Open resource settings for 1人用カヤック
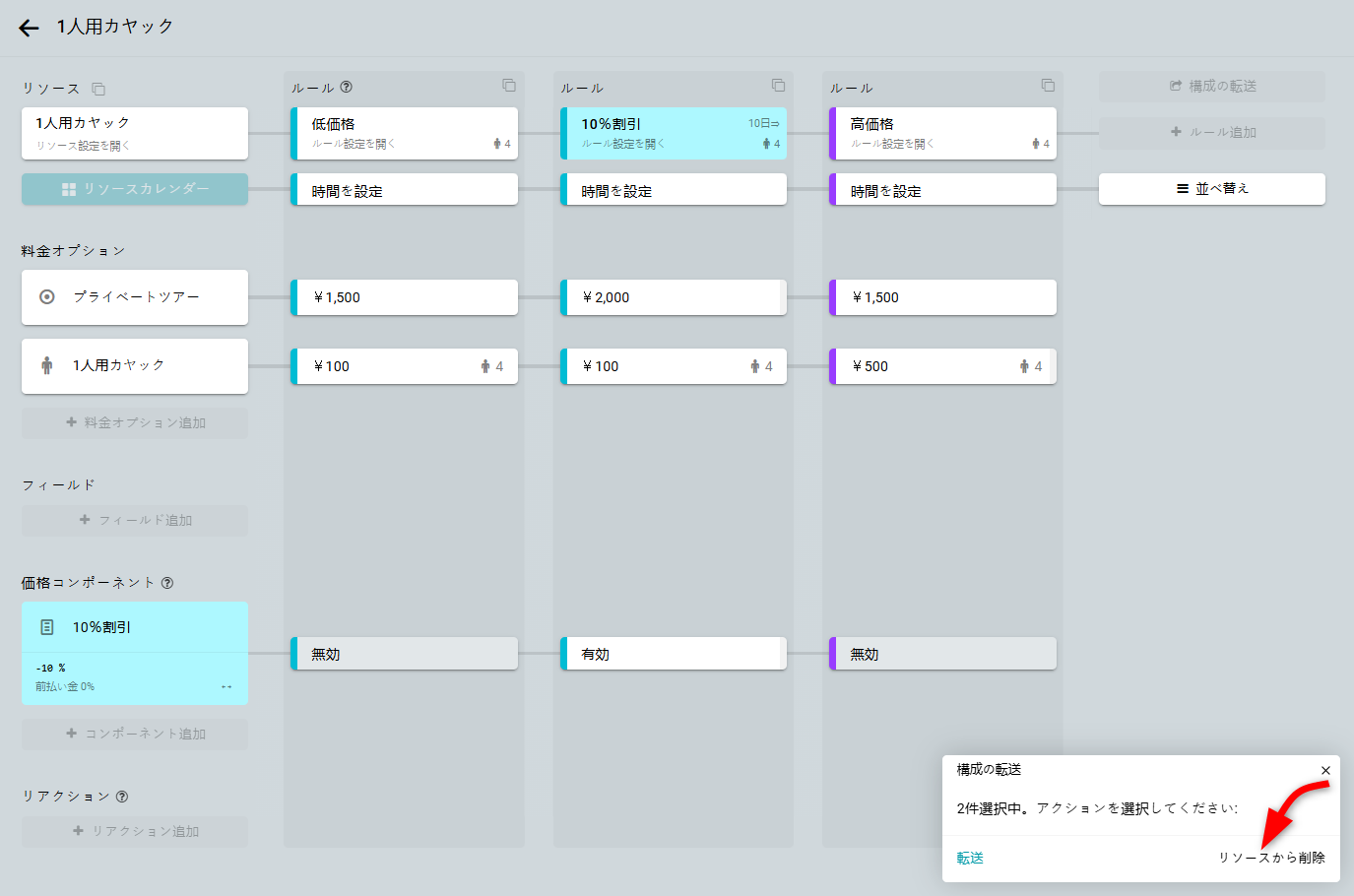Viewport: 1354px width, 896px height. 83,146
